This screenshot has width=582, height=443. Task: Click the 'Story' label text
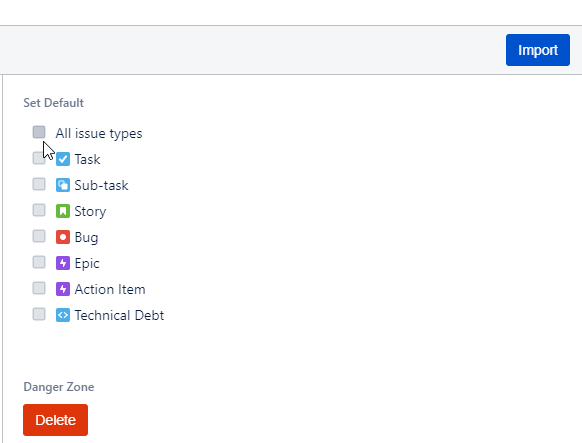[x=90, y=212]
